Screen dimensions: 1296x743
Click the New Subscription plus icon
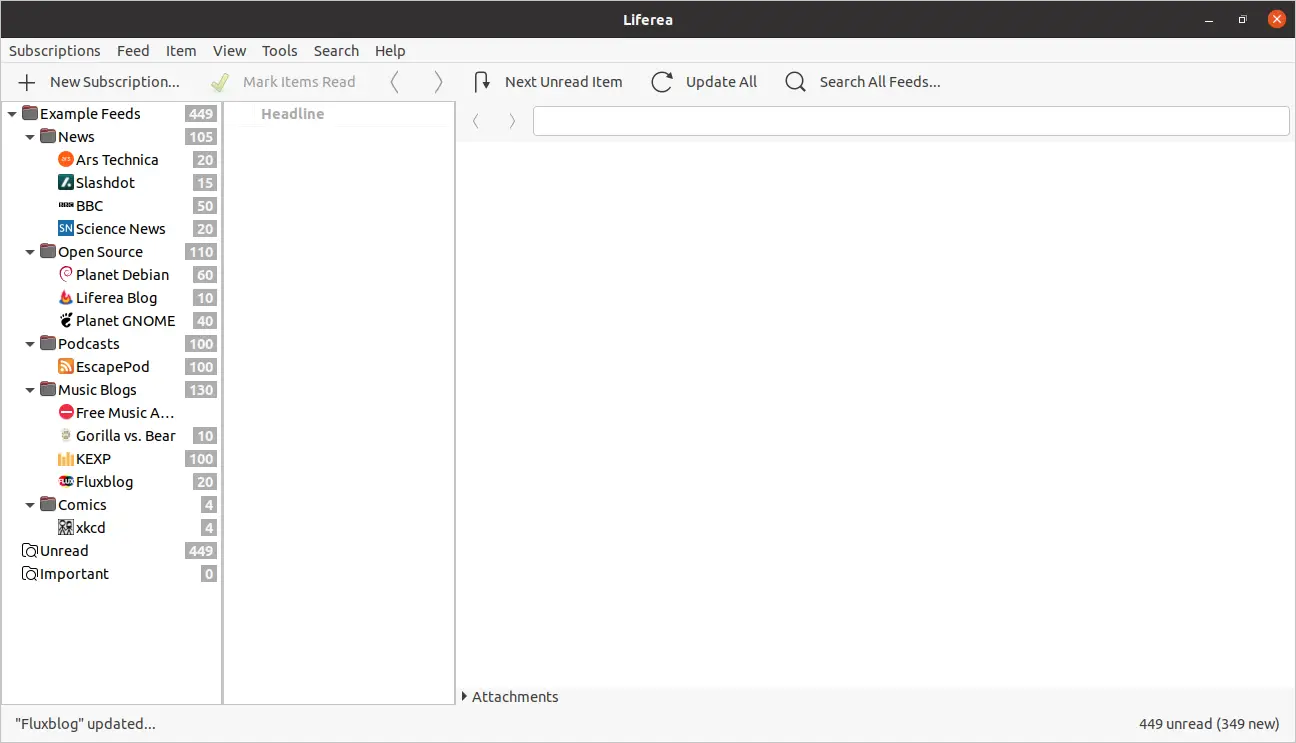click(x=28, y=82)
